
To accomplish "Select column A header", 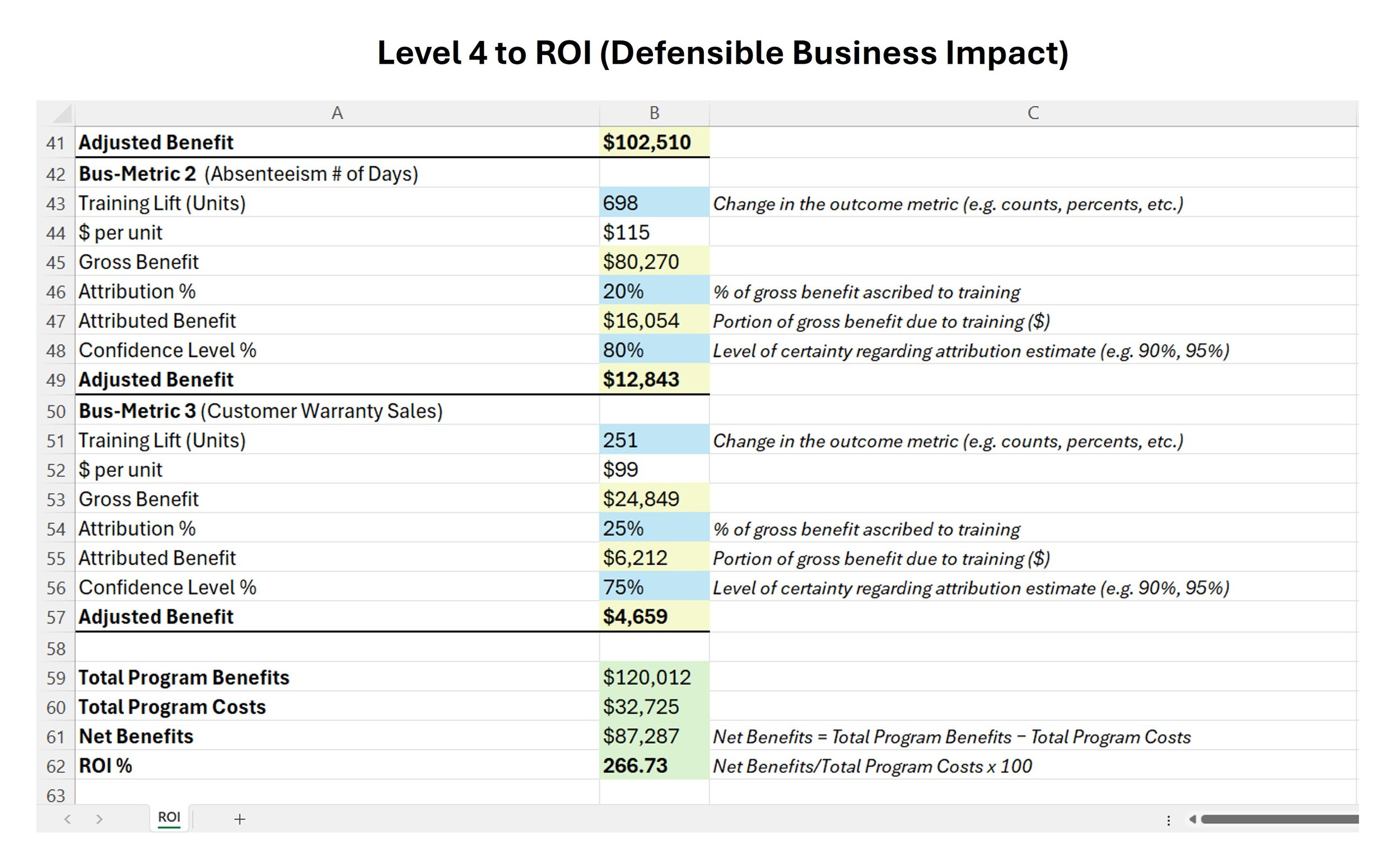I will (337, 113).
